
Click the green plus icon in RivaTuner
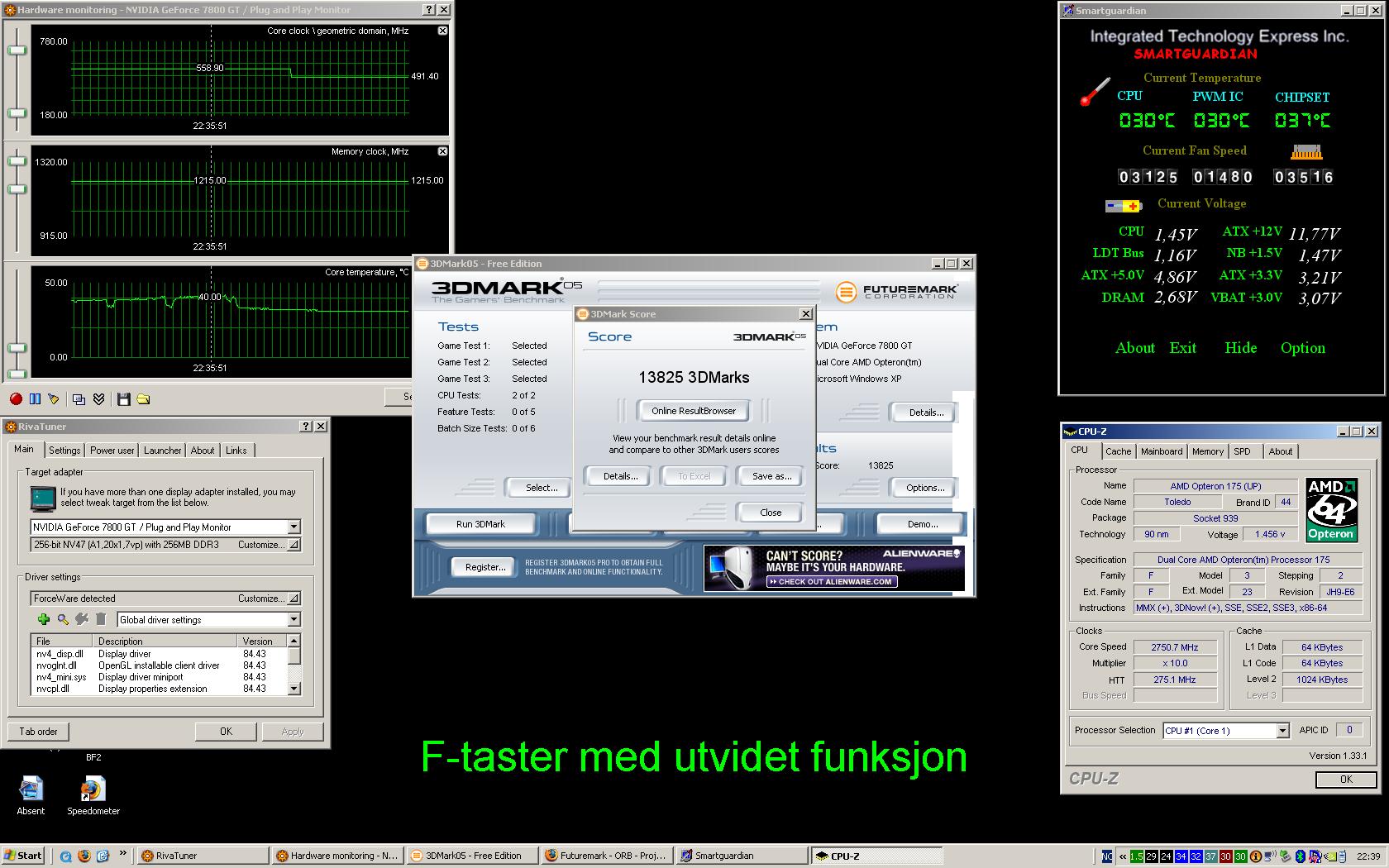[x=44, y=619]
